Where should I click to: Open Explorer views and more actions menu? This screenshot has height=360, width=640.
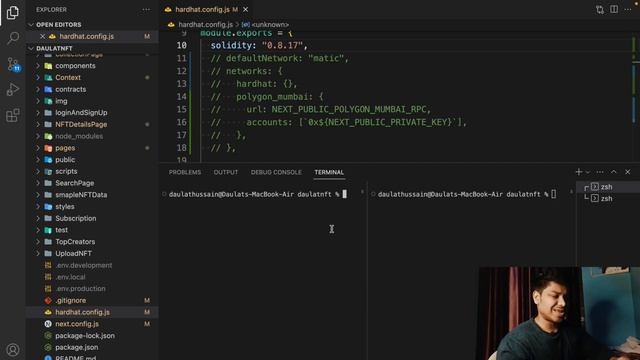[146, 9]
